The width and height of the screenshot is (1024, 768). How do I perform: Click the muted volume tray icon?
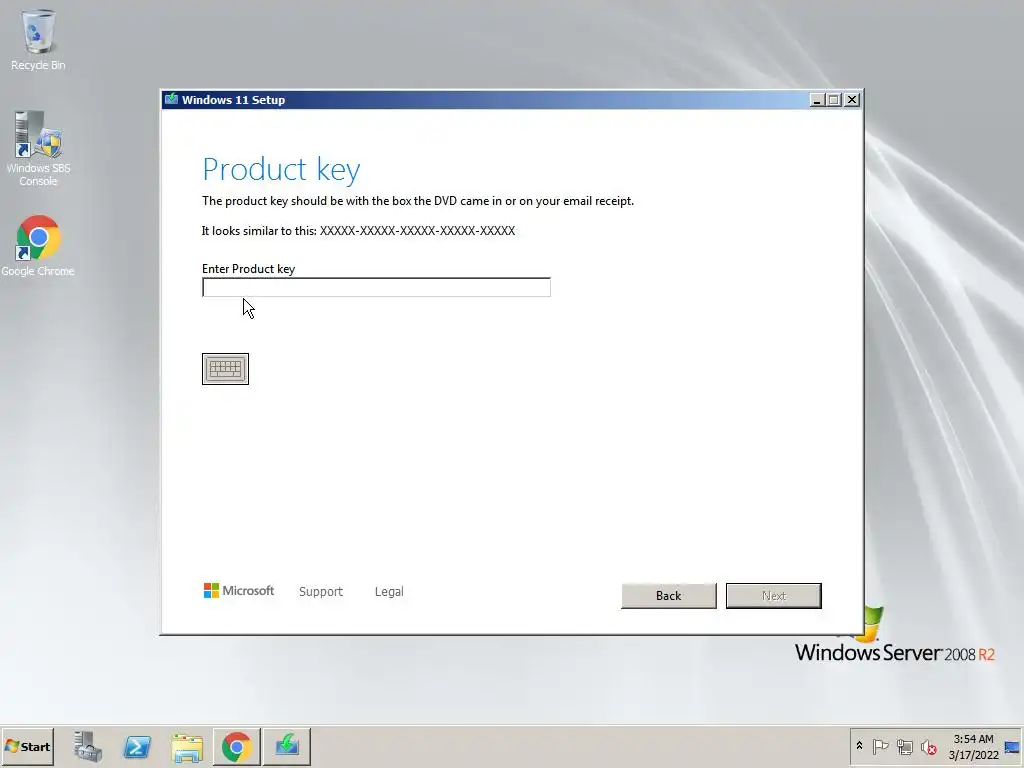[929, 746]
